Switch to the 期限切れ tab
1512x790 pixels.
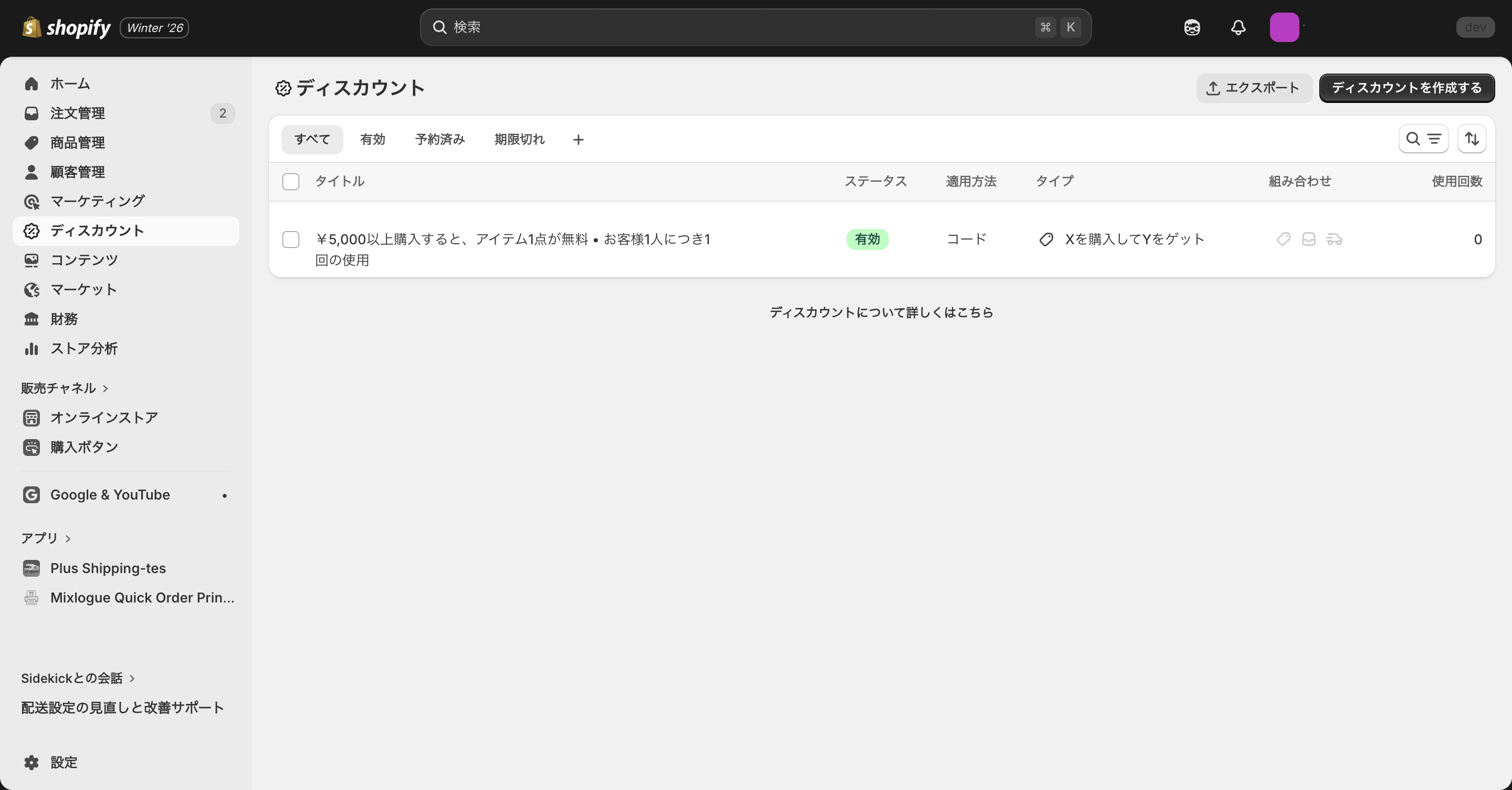(519, 139)
